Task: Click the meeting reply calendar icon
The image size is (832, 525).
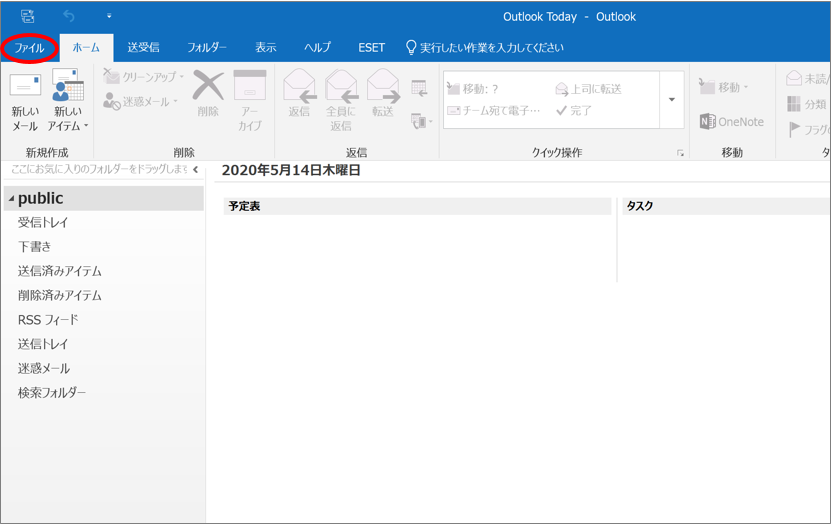Action: [419, 88]
